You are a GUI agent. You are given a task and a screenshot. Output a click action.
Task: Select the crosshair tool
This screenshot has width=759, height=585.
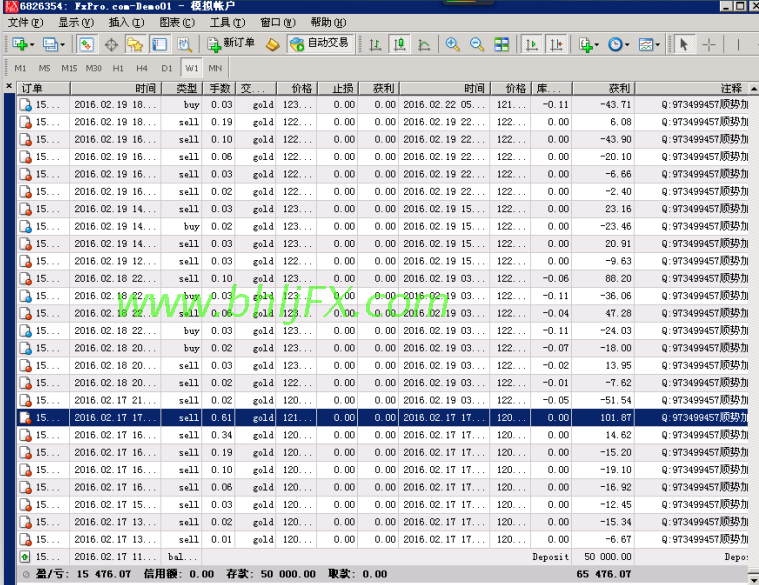(x=709, y=45)
